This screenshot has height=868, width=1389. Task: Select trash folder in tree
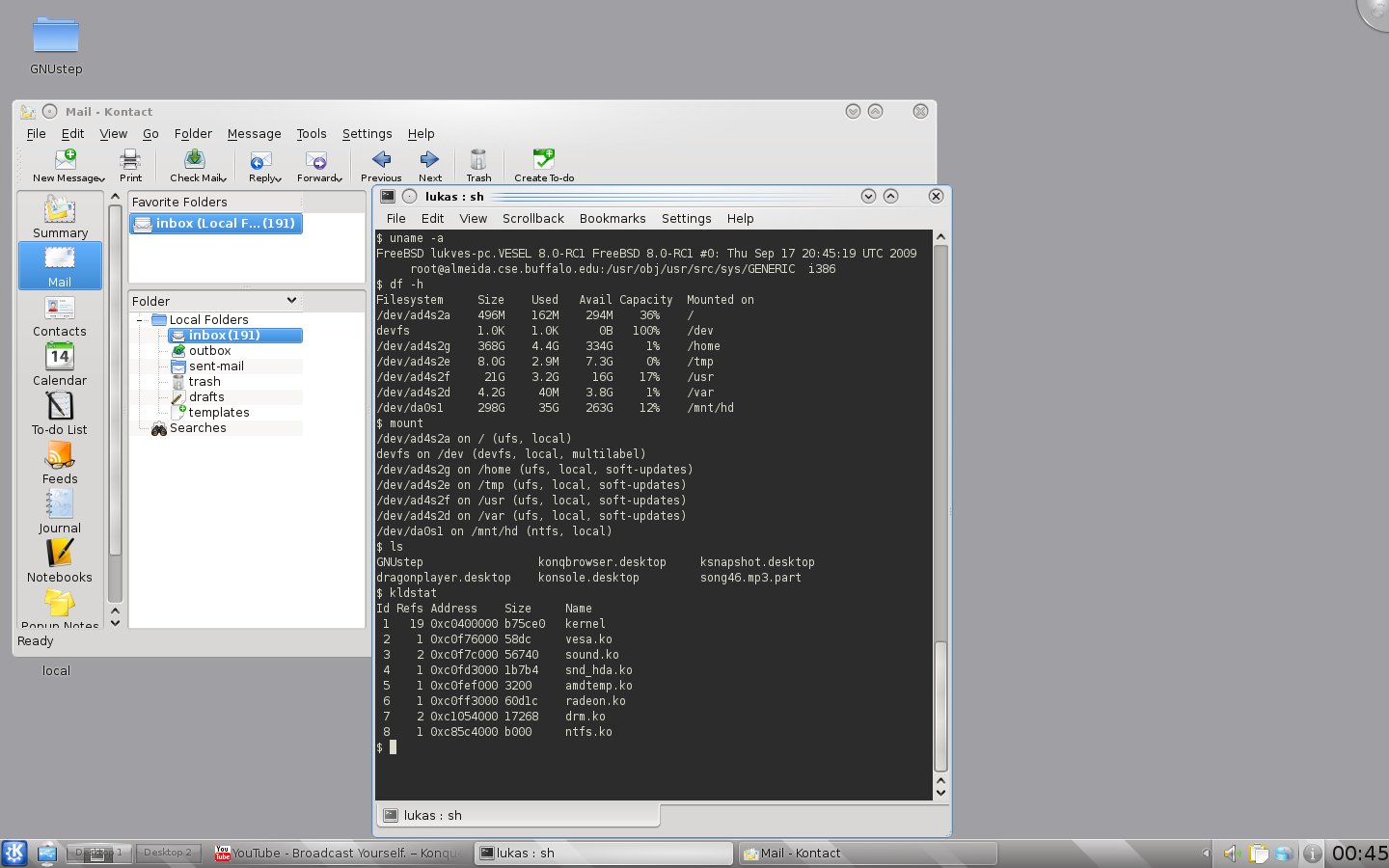coord(204,382)
